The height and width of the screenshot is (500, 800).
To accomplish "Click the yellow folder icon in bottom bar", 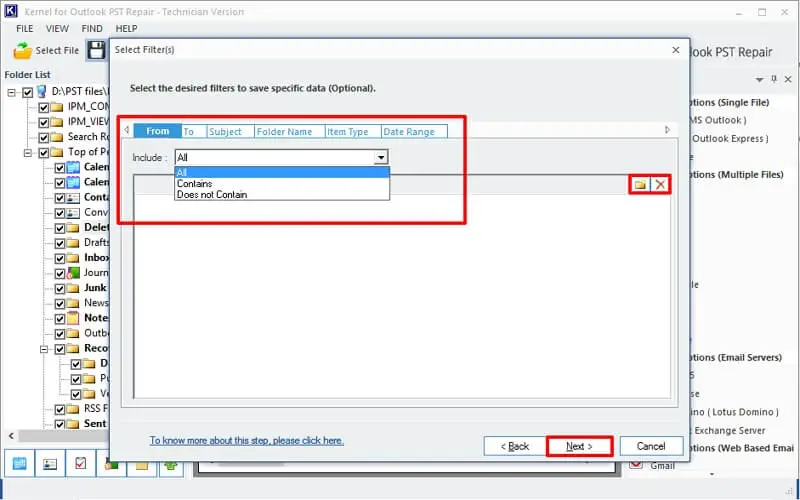I will 142,466.
